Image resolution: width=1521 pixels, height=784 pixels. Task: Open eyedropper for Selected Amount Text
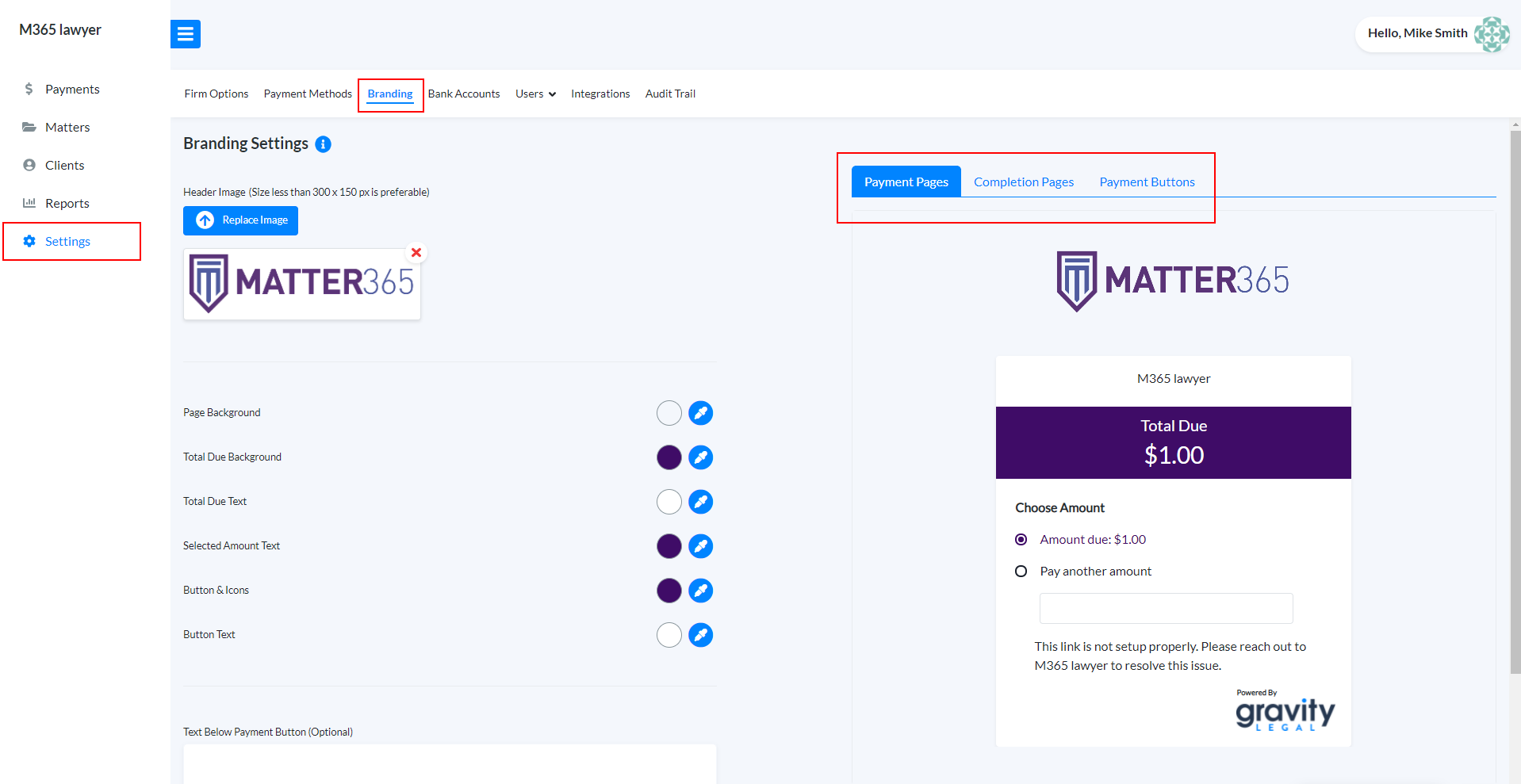coord(701,546)
